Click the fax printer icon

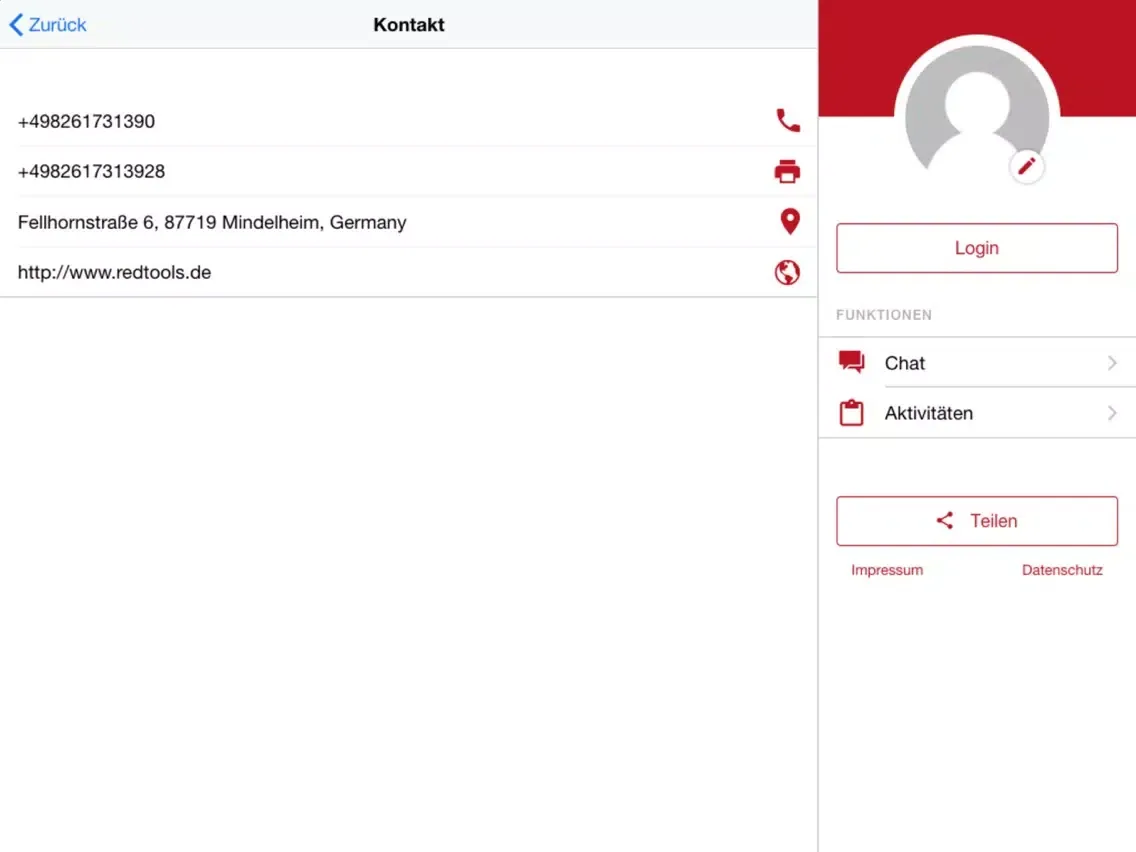pos(787,171)
